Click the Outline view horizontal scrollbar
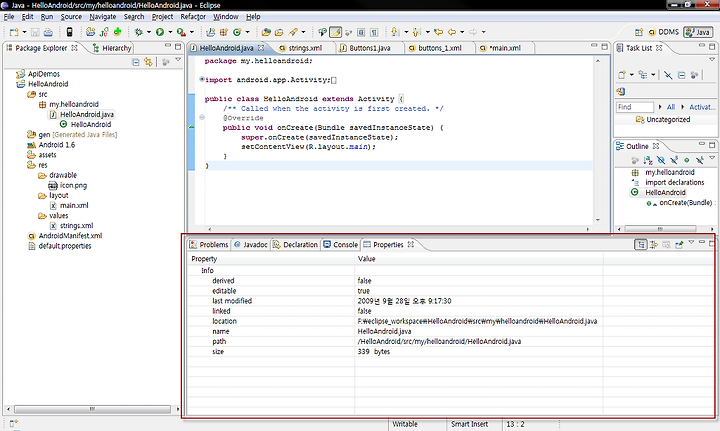The image size is (720, 431). (x=660, y=229)
